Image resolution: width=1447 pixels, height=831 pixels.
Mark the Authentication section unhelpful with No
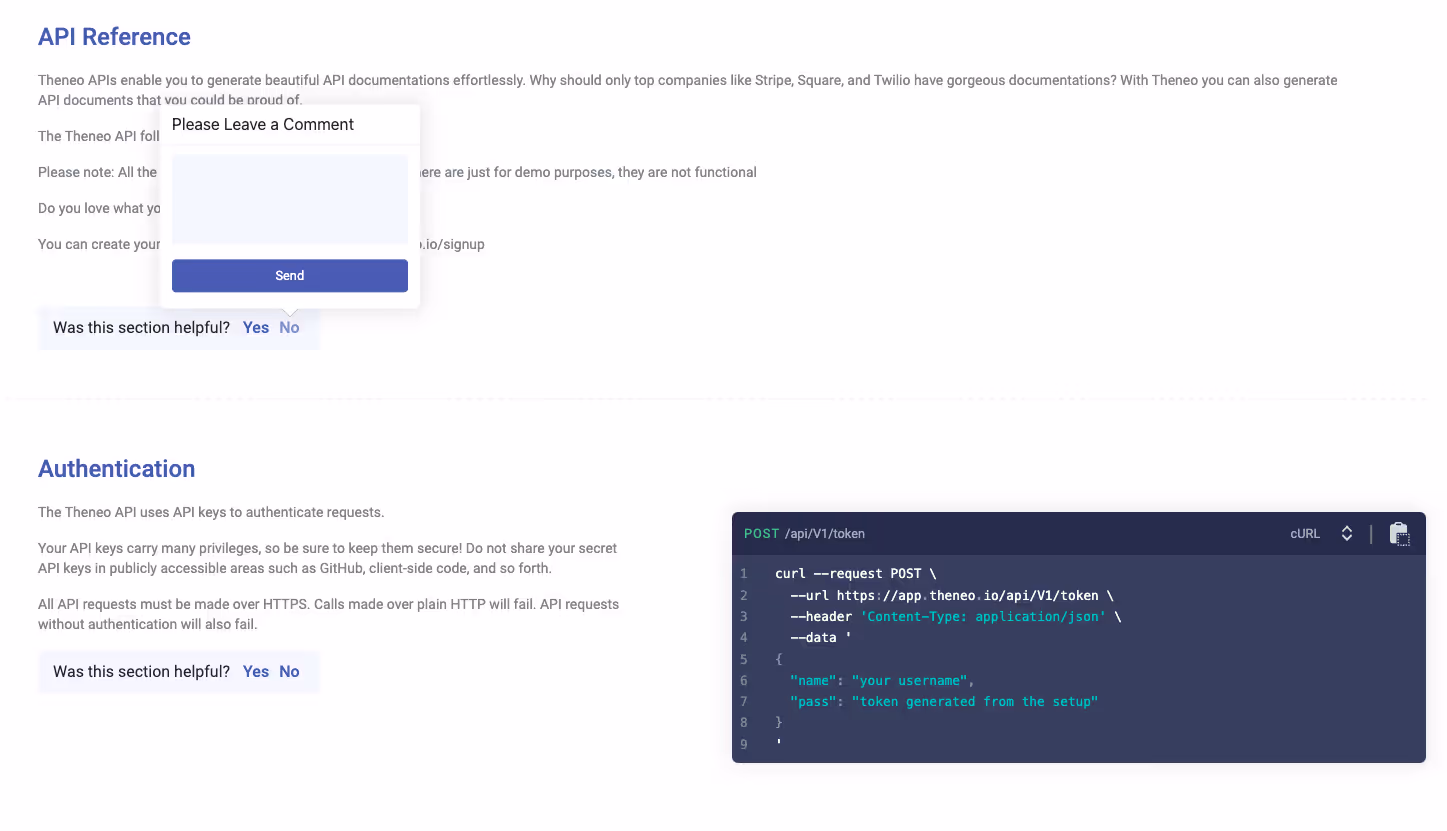click(x=289, y=671)
